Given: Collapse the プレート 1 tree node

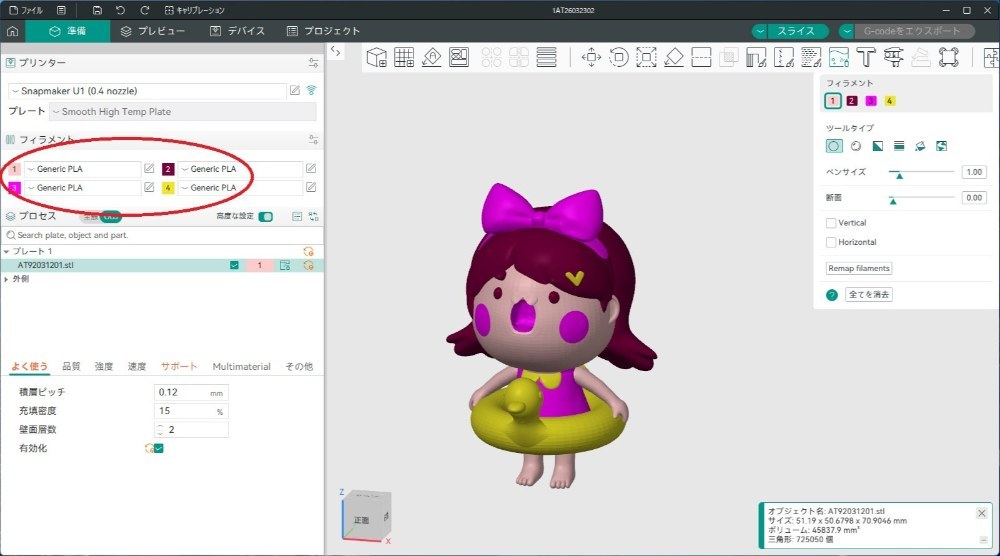Looking at the screenshot, I should point(6,252).
